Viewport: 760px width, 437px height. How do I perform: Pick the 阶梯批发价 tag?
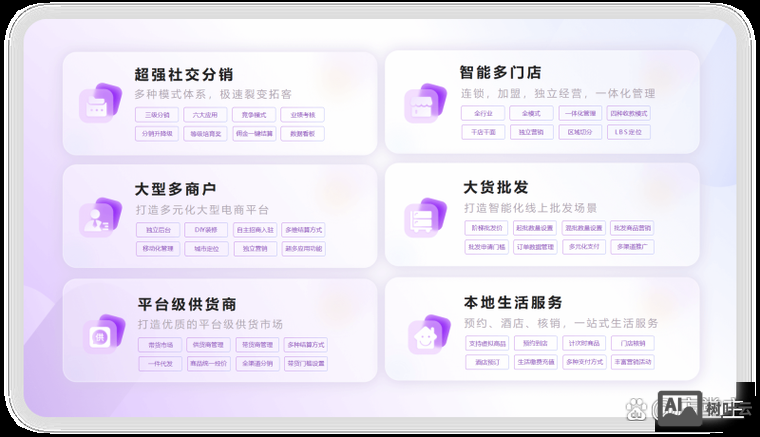487,228
